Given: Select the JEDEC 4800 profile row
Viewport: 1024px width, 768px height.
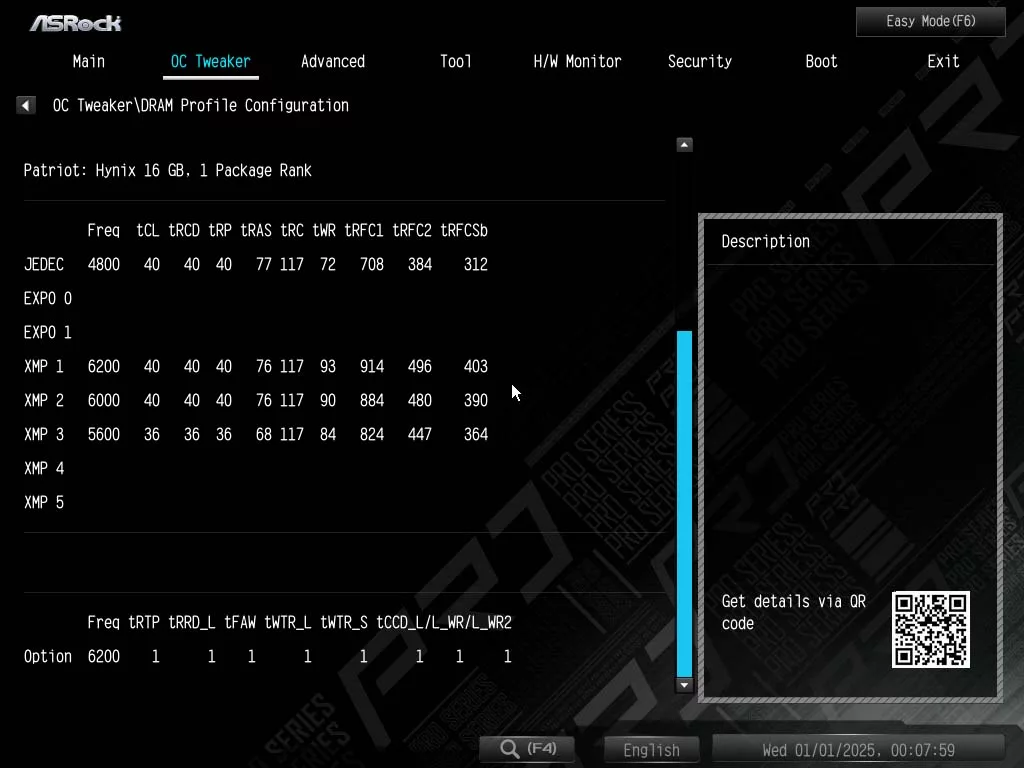Looking at the screenshot, I should tap(255, 265).
